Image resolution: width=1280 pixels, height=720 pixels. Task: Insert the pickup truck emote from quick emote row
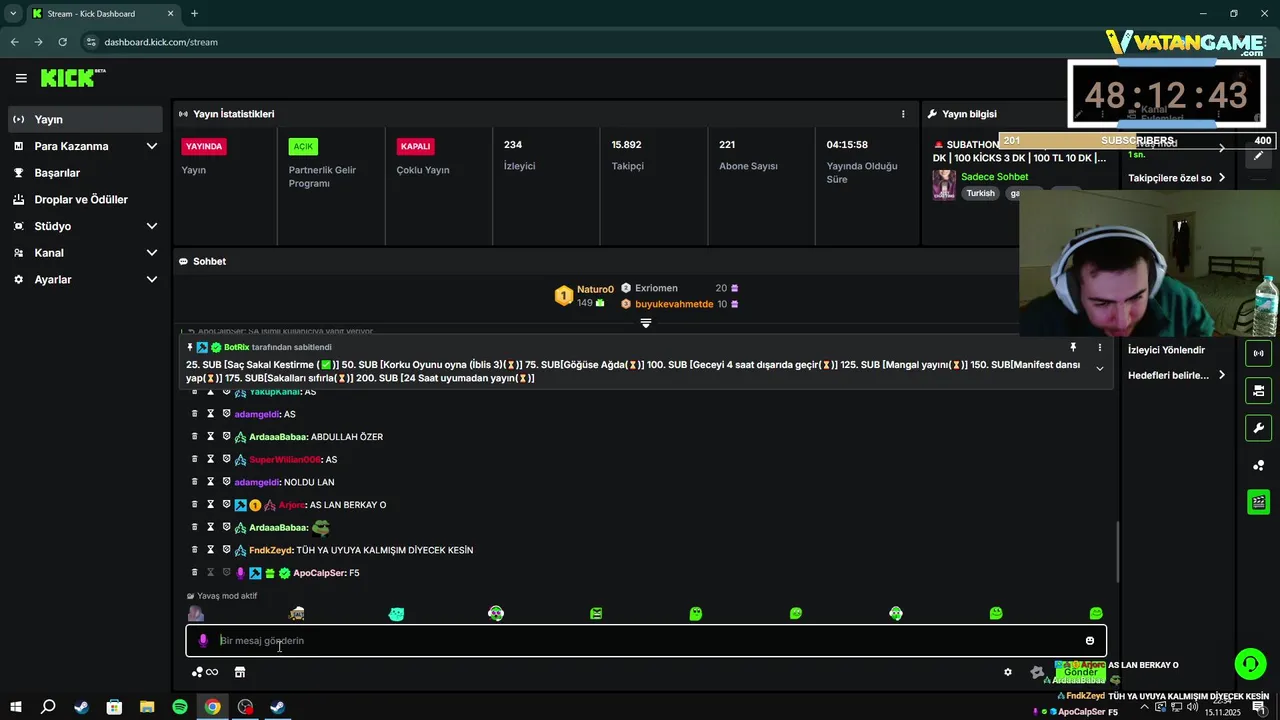pos(296,613)
